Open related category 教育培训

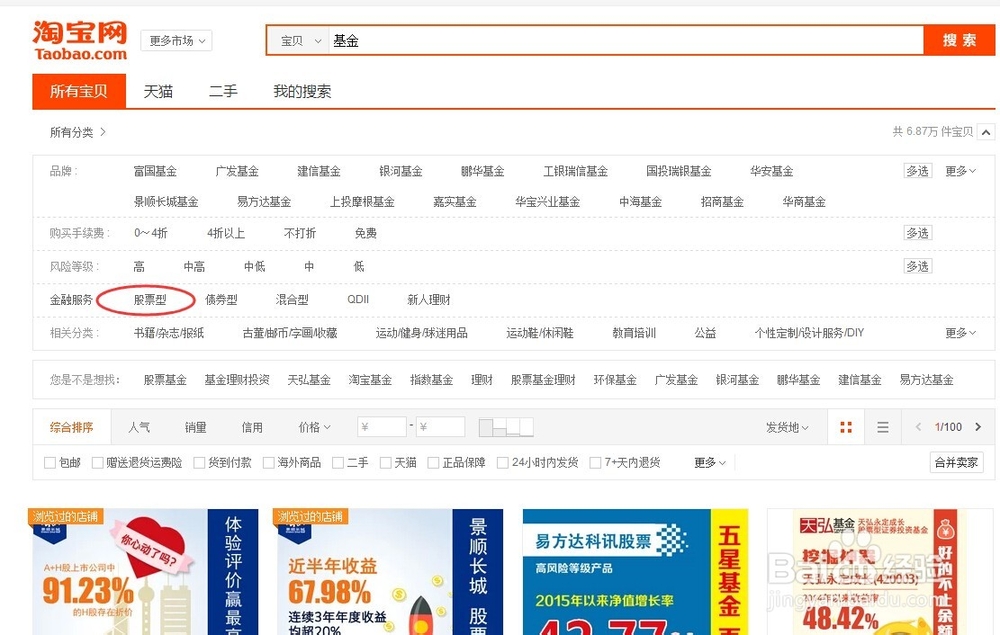coord(634,333)
